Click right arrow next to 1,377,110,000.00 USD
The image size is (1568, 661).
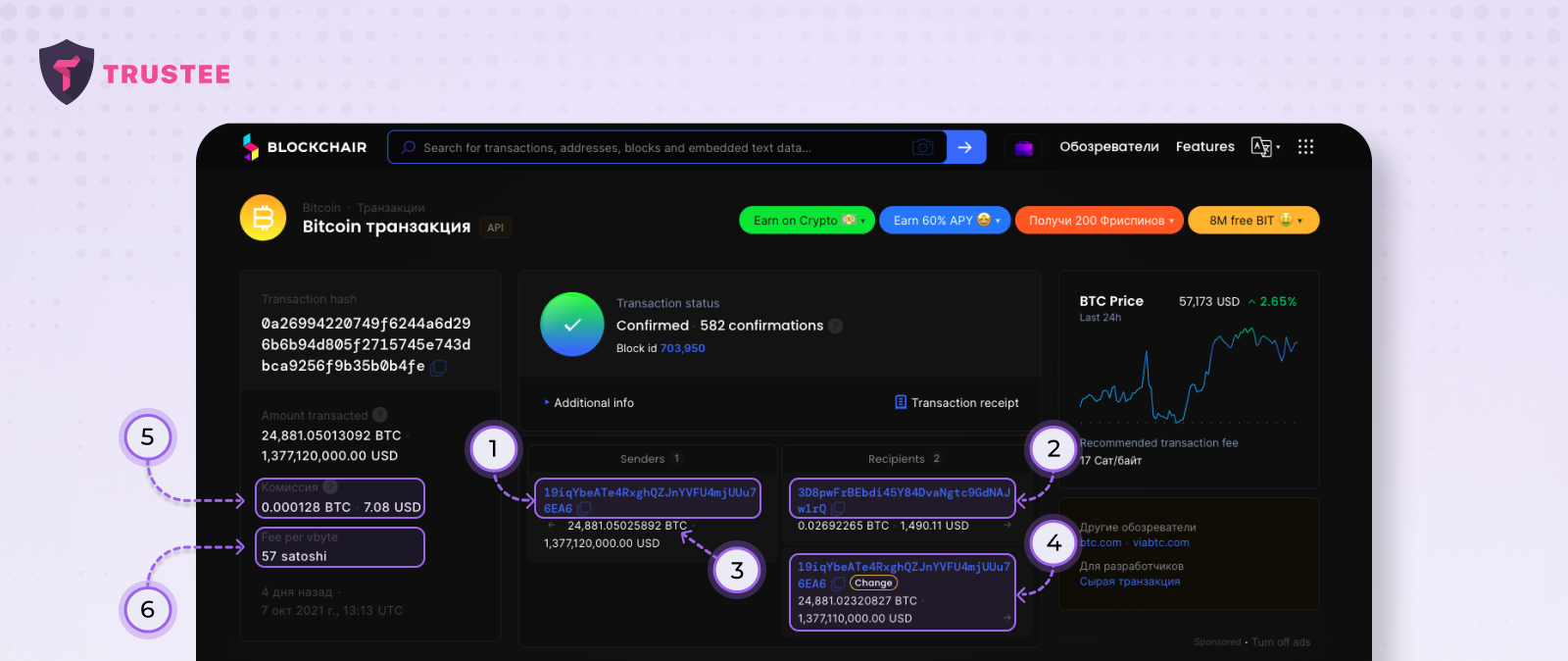(1007, 618)
